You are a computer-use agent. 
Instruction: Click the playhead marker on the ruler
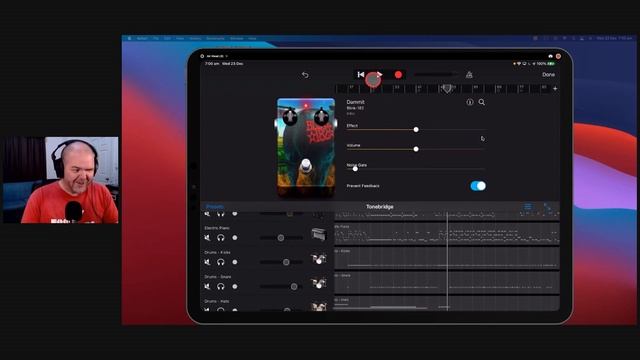coord(447,89)
